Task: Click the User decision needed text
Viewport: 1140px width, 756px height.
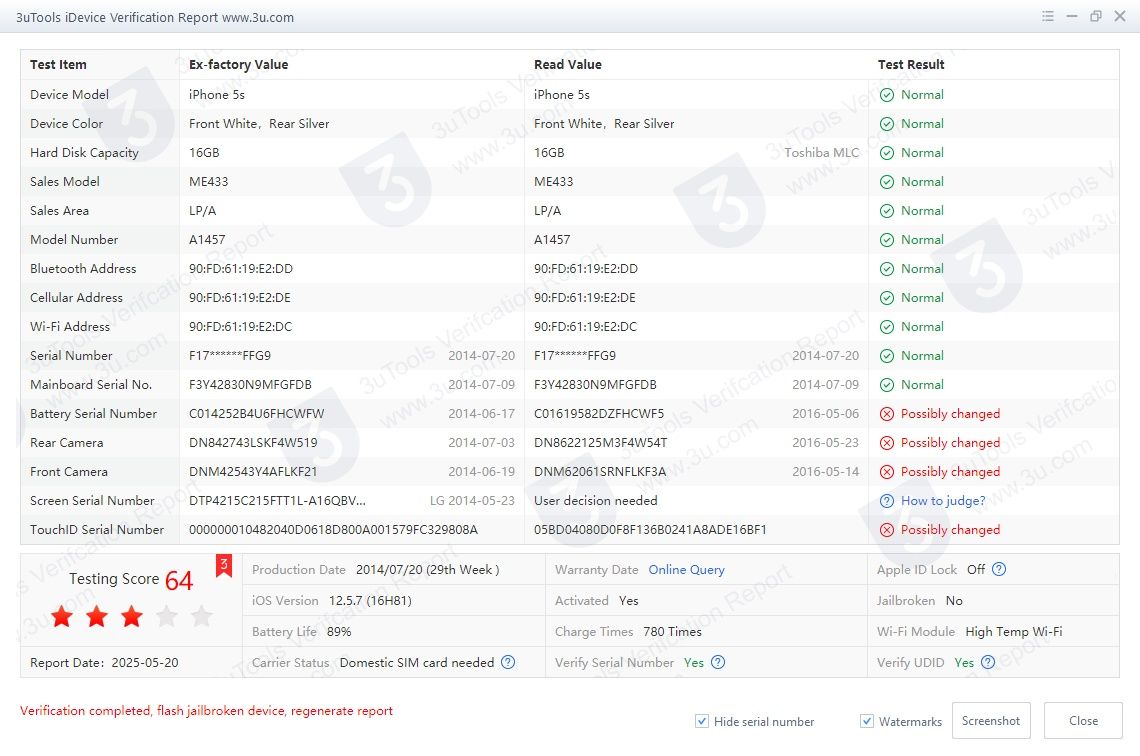Action: click(x=595, y=501)
